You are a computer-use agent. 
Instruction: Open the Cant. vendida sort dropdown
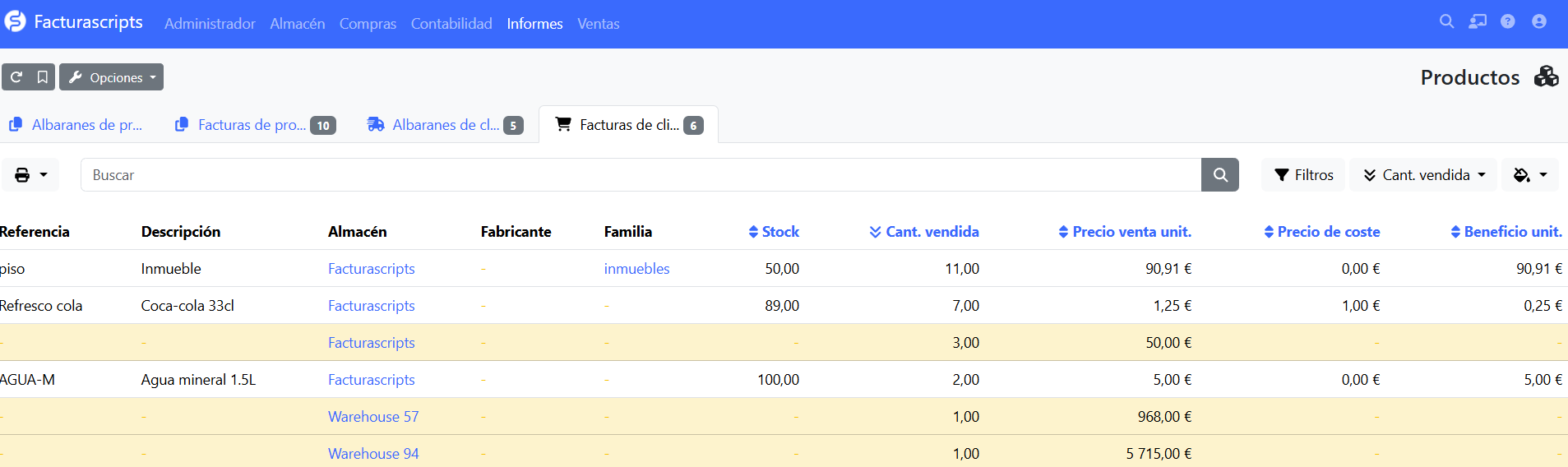coord(1423,175)
